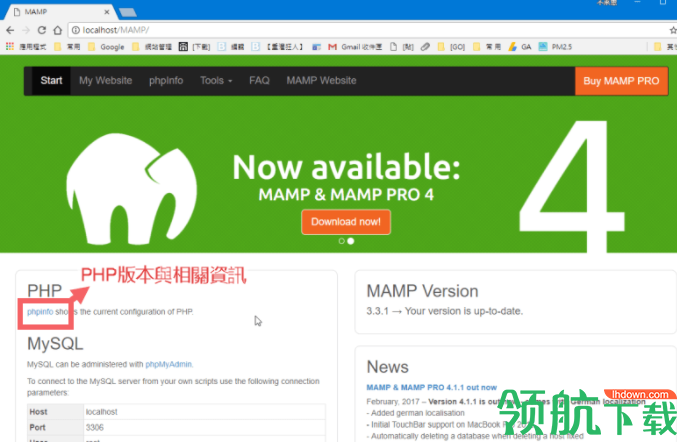677x442 pixels.
Task: Click the MAMP elephant logo
Action: click(132, 189)
